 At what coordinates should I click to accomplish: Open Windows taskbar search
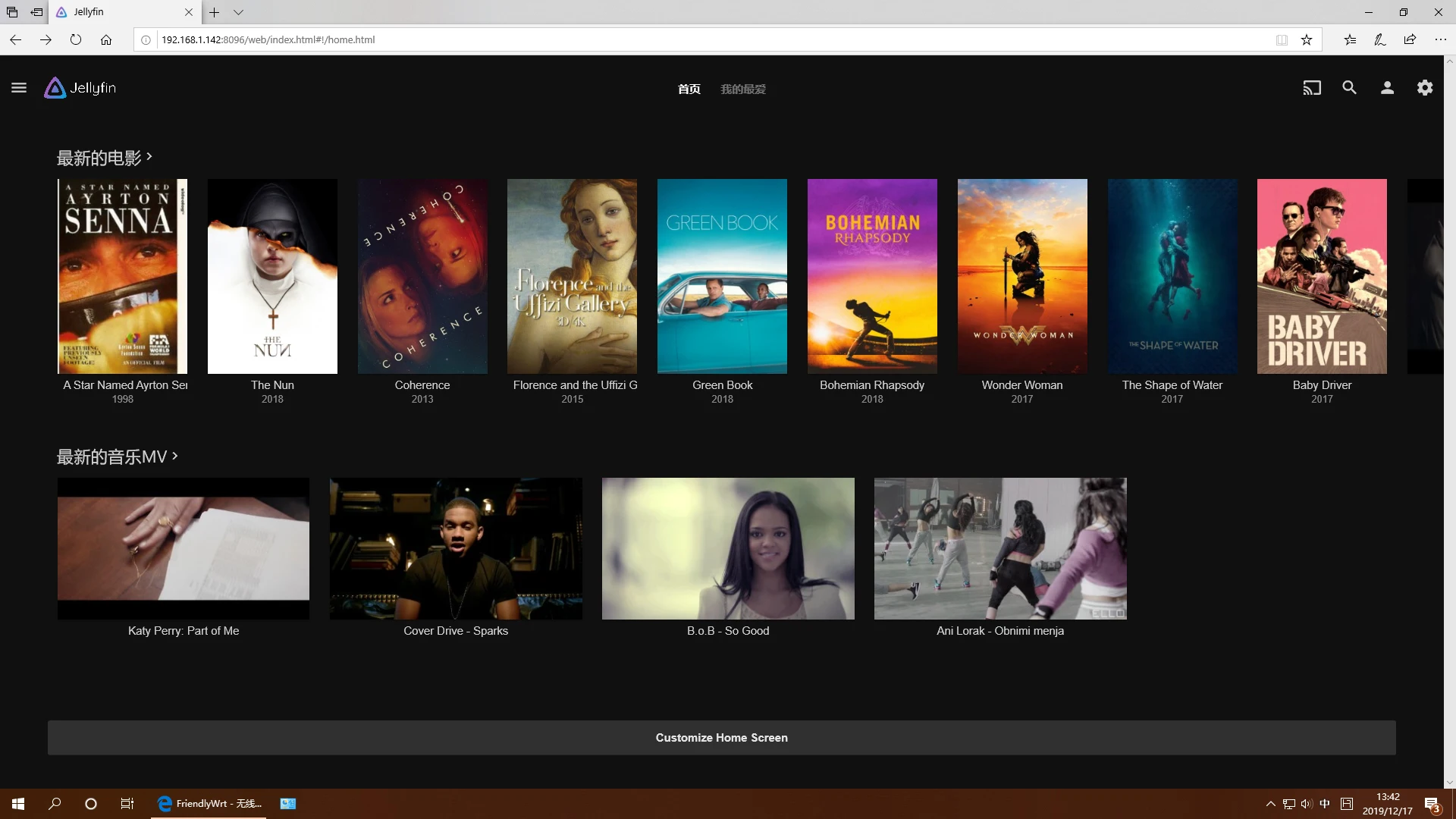tap(55, 804)
